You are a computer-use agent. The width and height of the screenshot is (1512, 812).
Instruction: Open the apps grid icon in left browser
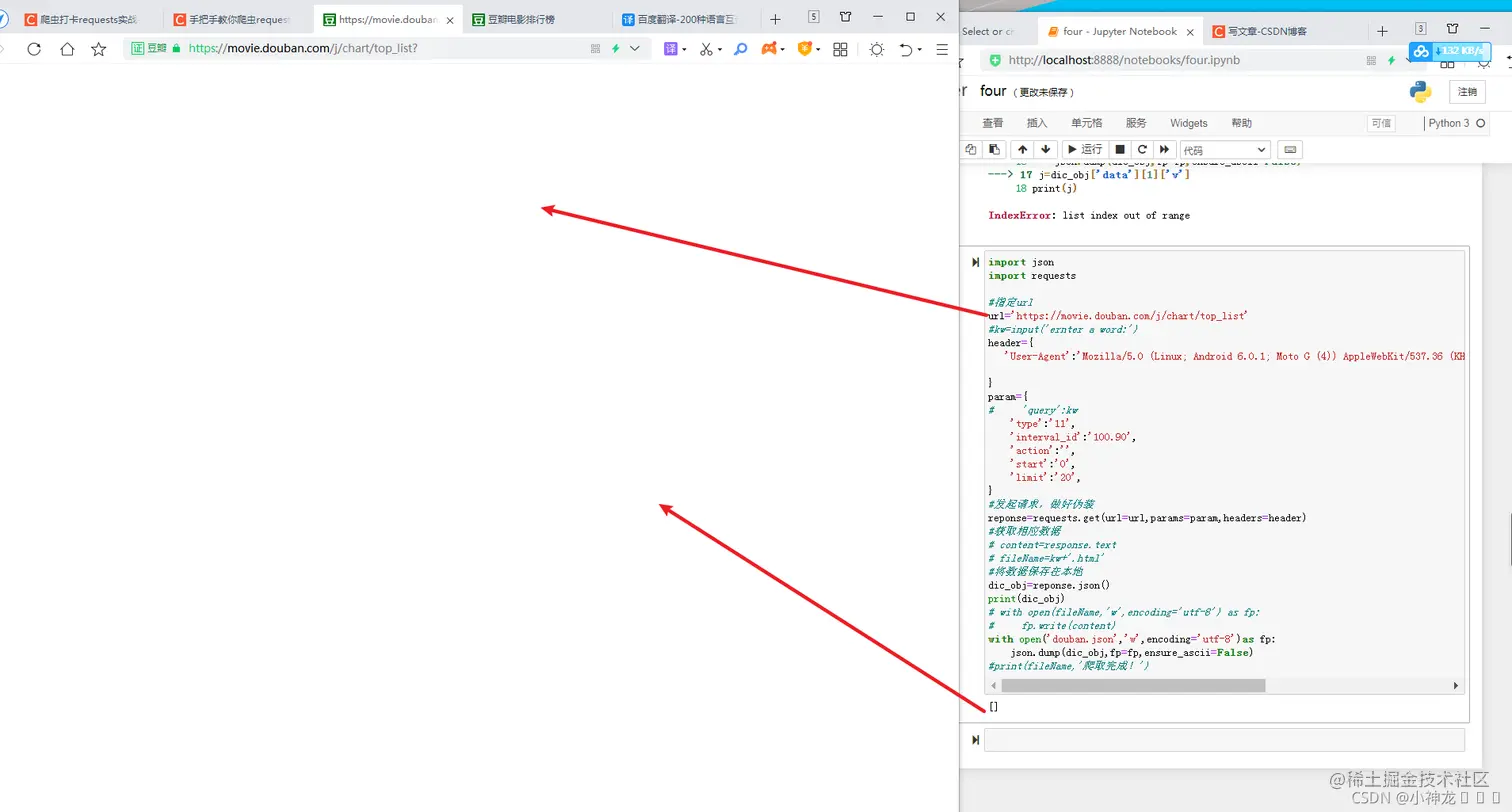click(841, 49)
